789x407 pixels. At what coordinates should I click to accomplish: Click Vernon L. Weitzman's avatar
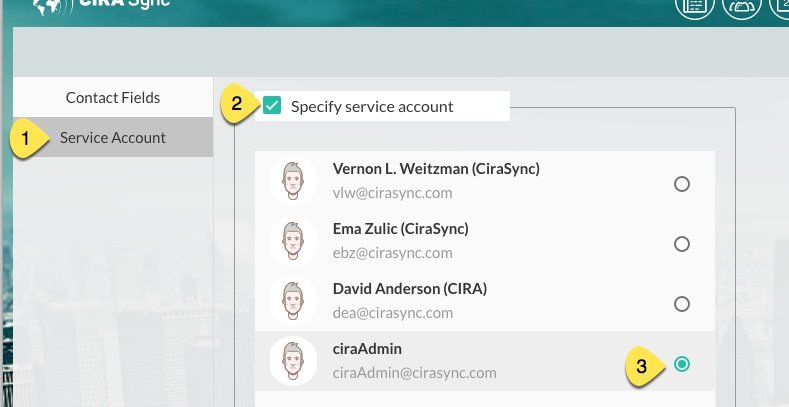[293, 181]
